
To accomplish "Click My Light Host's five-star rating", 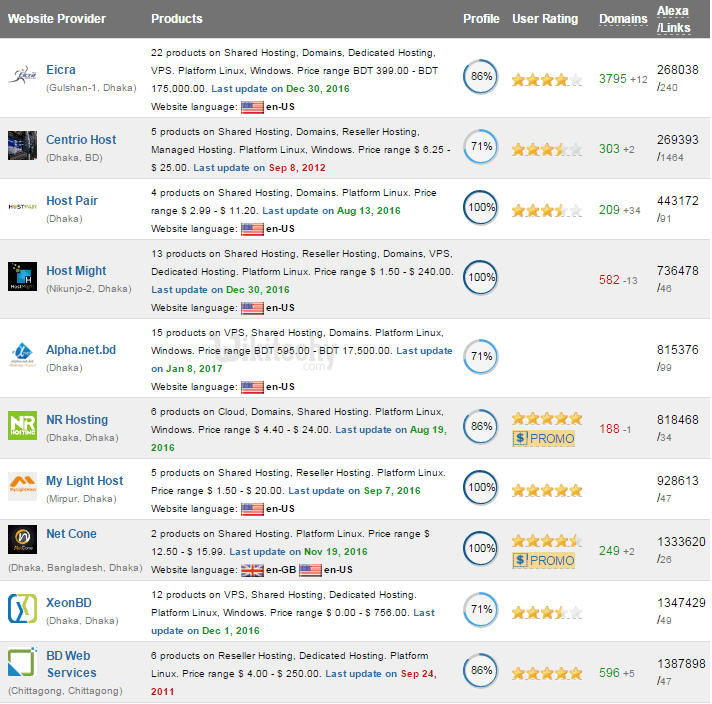I will coord(547,491).
